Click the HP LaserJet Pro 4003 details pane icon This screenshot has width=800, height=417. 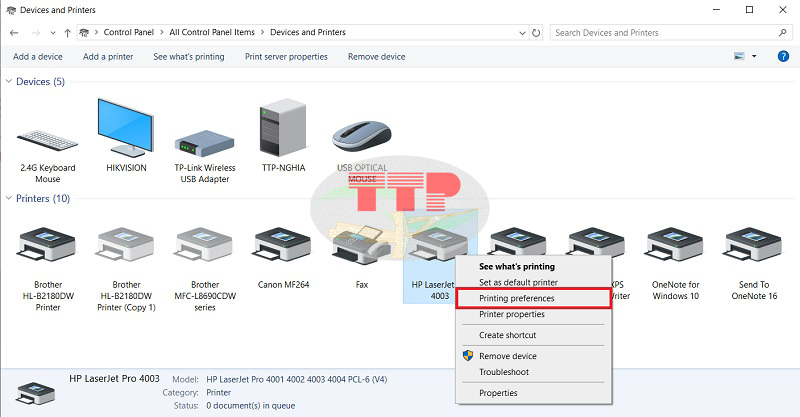click(x=35, y=393)
